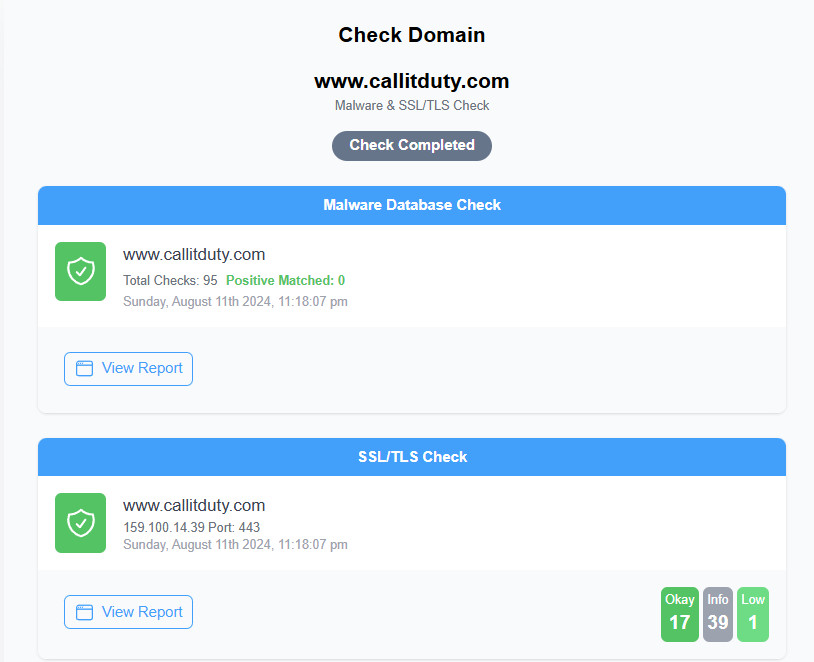Select the Low 1 result badge
The image size is (814, 662).
752,614
